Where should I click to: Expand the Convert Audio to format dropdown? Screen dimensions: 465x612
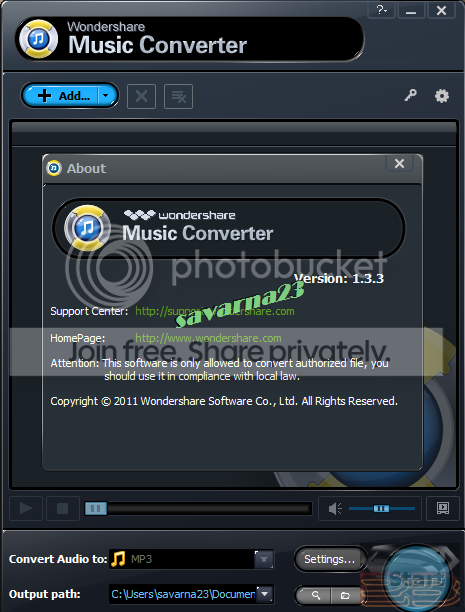click(264, 559)
